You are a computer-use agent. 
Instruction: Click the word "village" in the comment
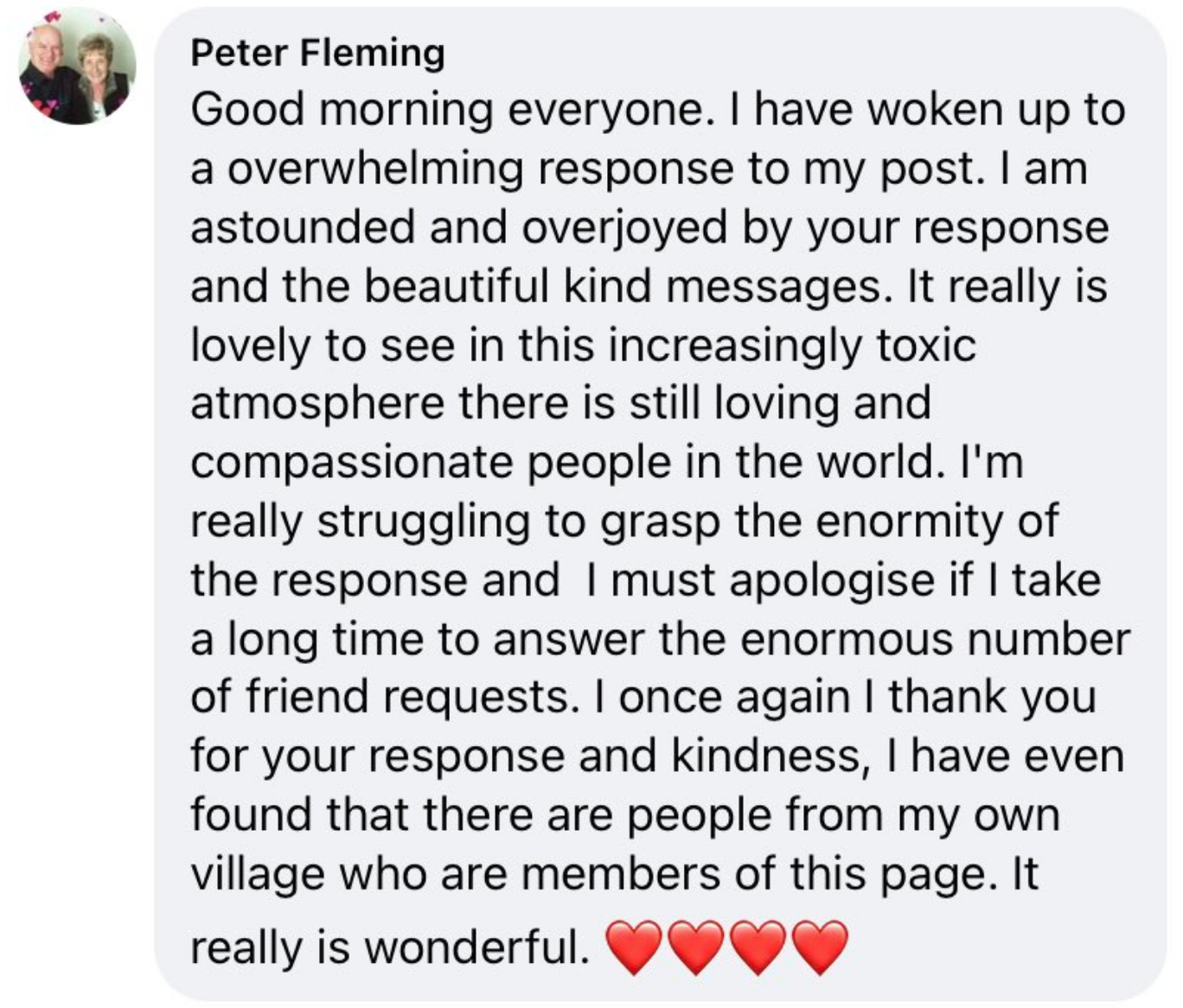click(257, 874)
